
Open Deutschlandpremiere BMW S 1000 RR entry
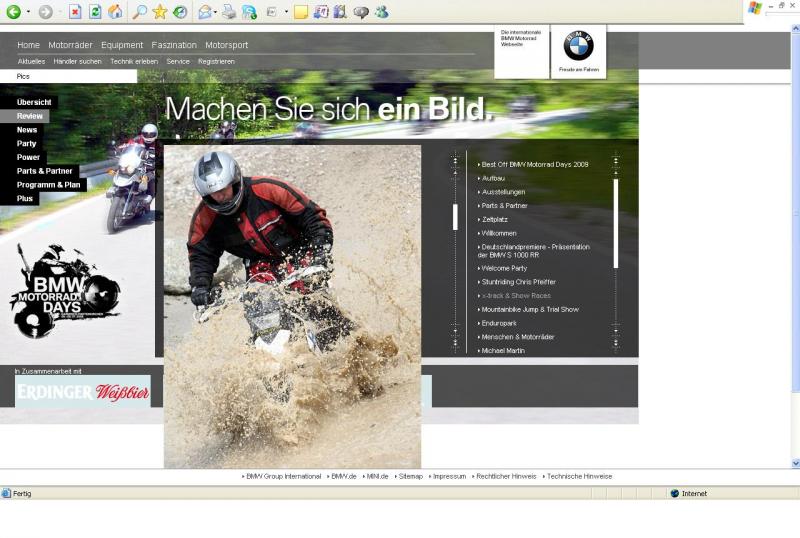click(x=534, y=251)
